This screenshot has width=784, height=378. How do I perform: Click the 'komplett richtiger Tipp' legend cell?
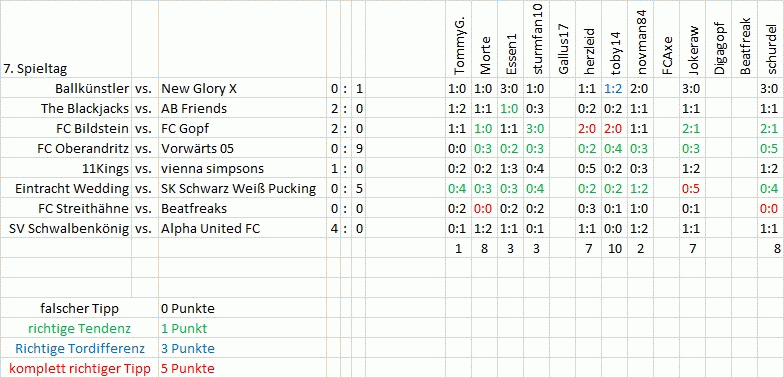(80, 369)
